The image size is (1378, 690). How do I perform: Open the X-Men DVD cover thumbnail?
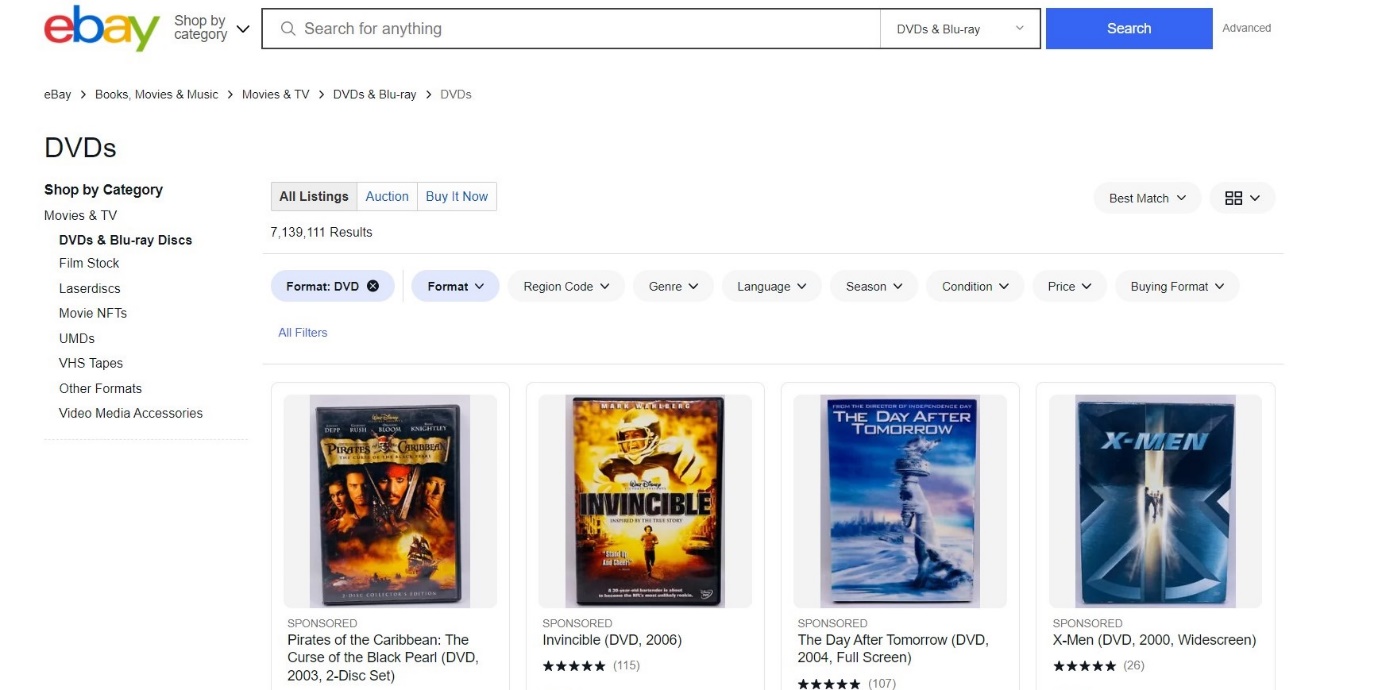point(1155,501)
